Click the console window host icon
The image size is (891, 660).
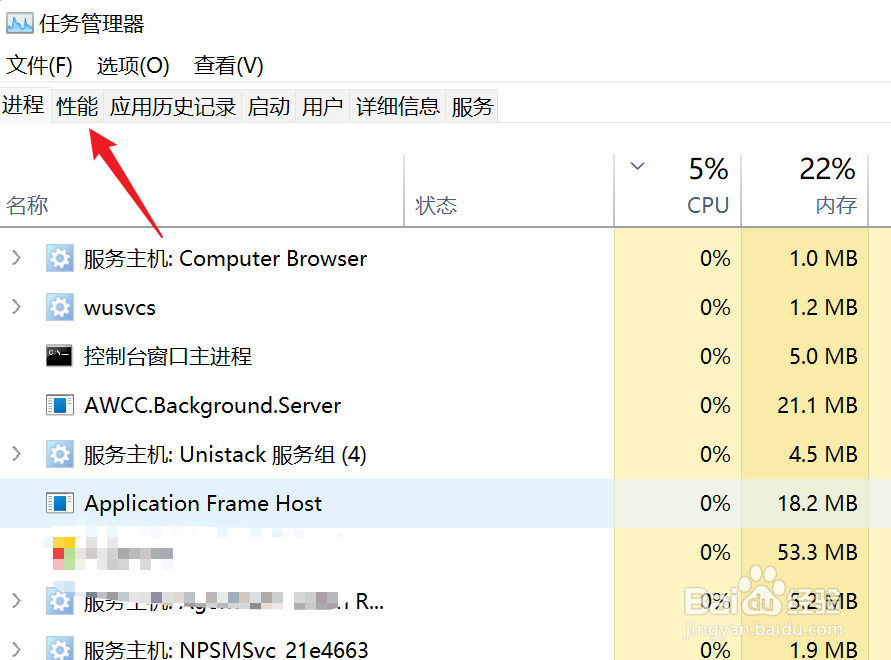click(x=60, y=356)
